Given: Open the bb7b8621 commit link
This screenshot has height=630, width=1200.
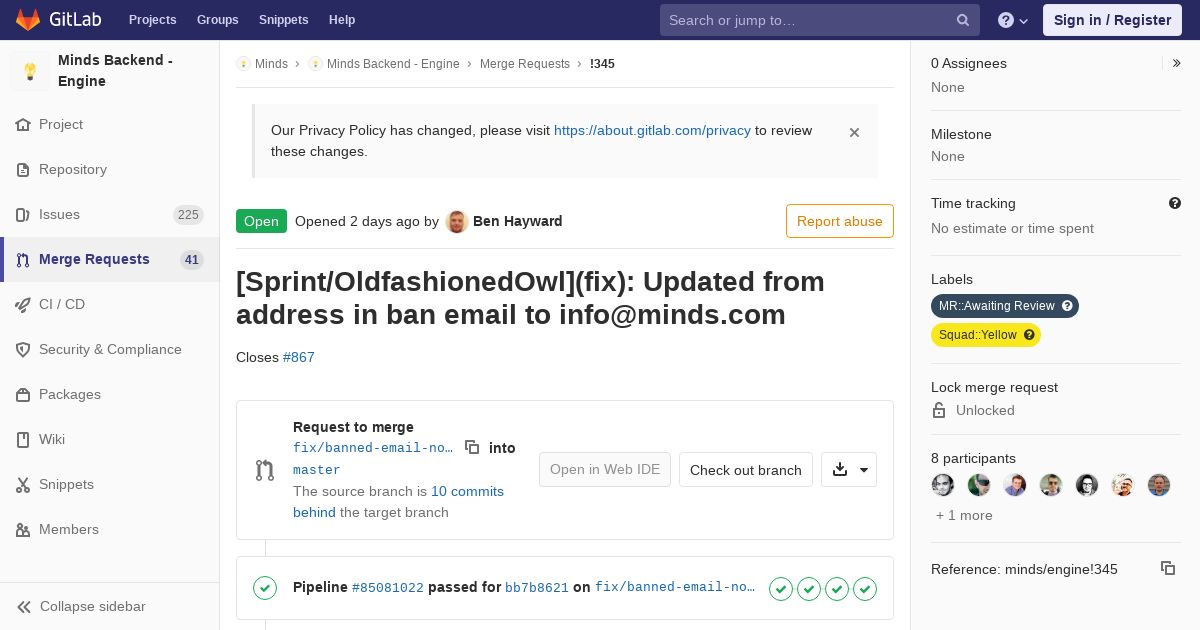Looking at the screenshot, I should pyautogui.click(x=537, y=588).
